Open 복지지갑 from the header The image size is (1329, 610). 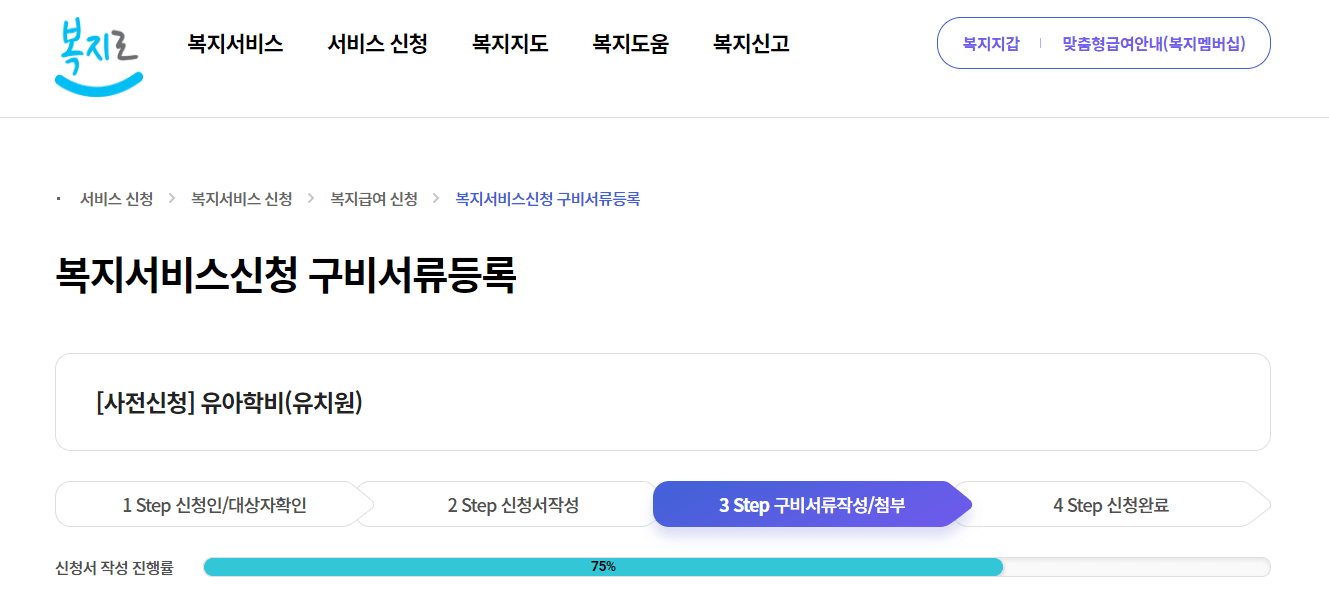pos(988,43)
